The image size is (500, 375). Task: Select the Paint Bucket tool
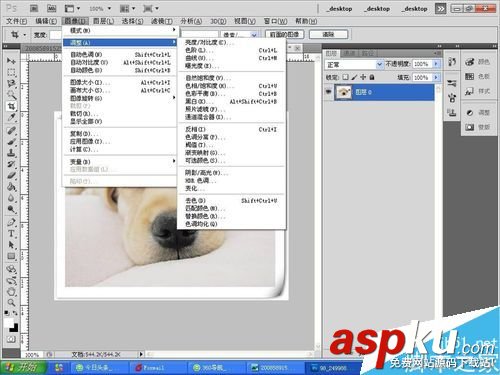11,187
